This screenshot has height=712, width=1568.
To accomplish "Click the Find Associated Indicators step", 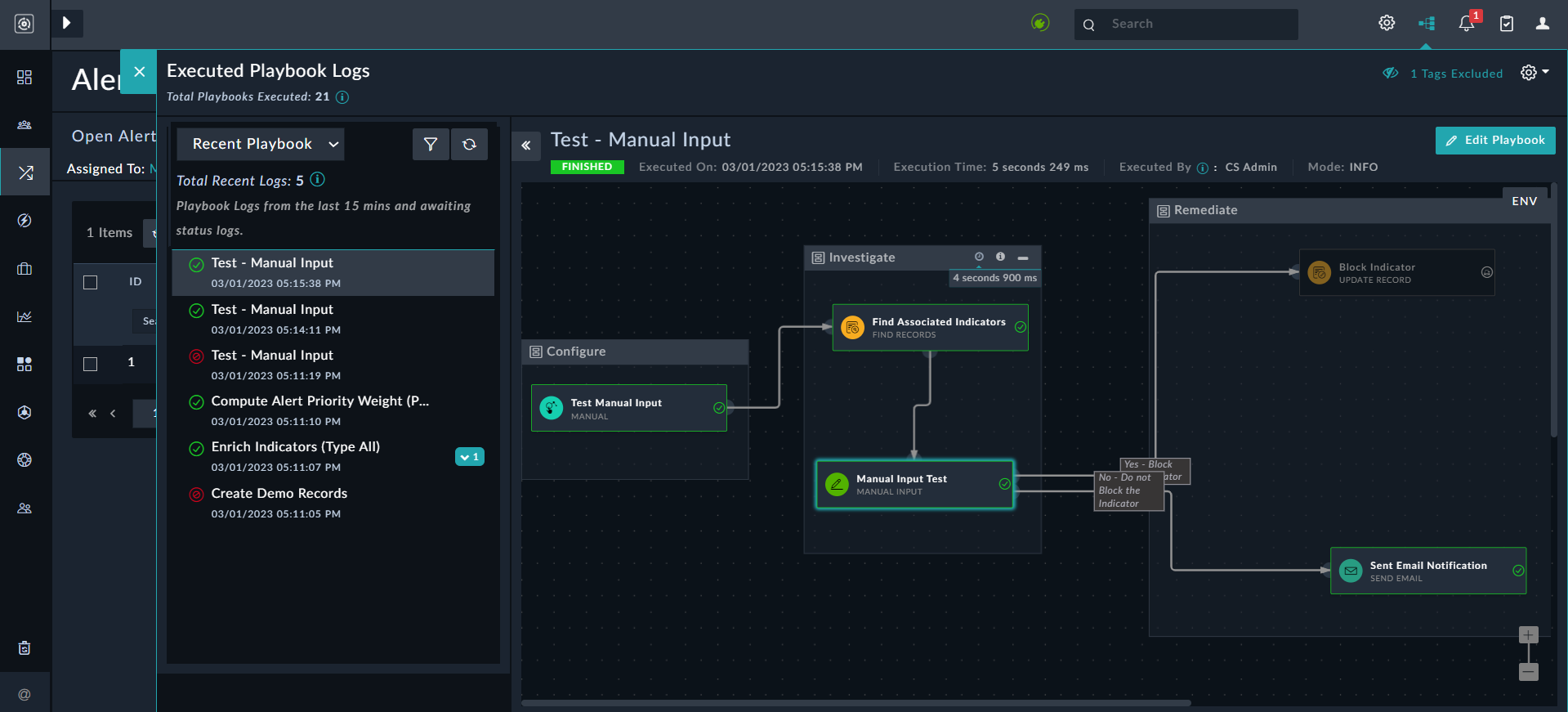I will pos(930,327).
